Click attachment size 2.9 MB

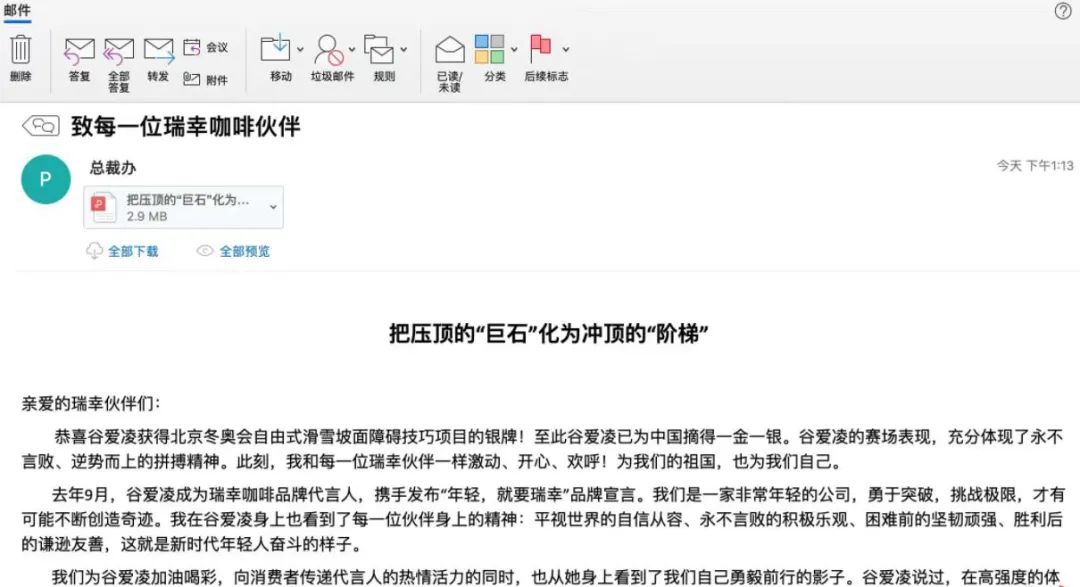pyautogui.click(x=147, y=216)
